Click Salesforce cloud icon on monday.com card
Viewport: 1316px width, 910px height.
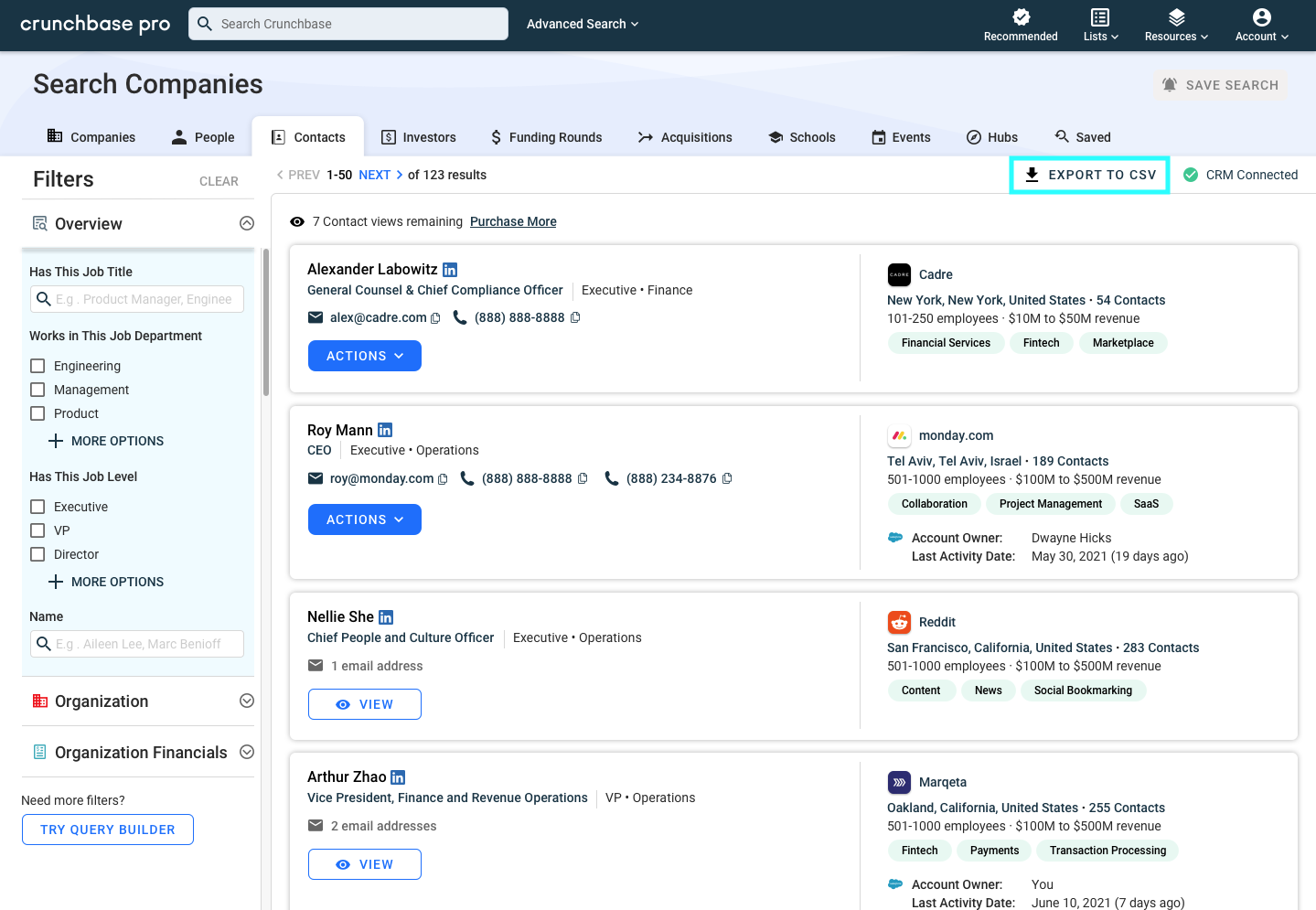point(895,538)
